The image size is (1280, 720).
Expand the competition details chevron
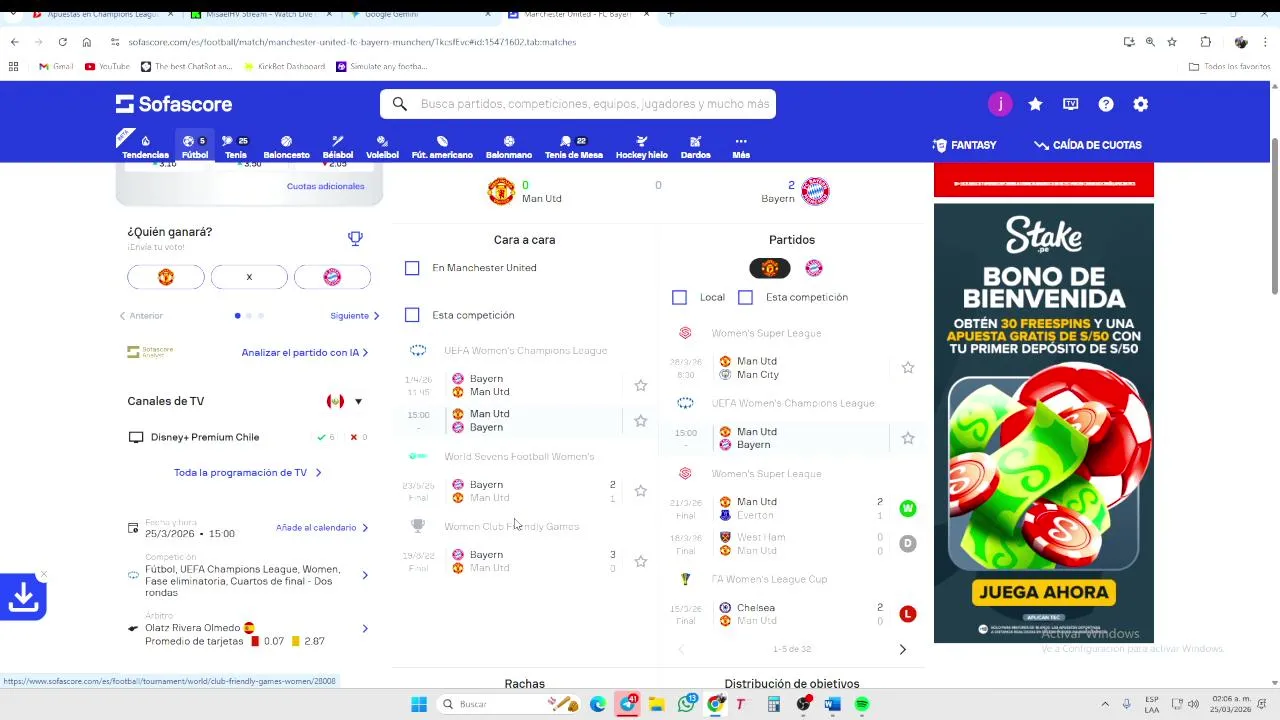[365, 575]
